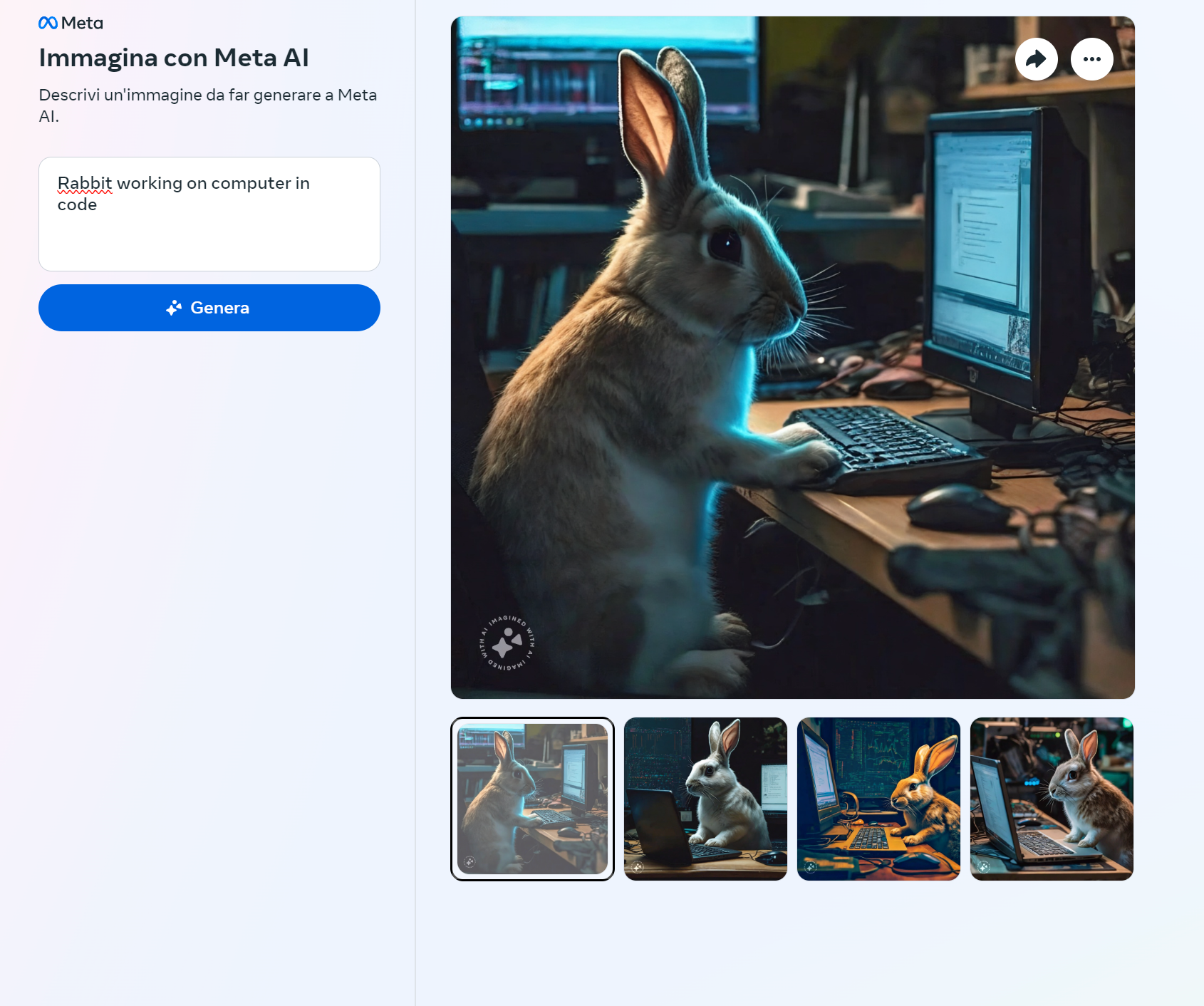Viewport: 1204px width, 1006px height.
Task: Click the Meta infinity logo icon
Action: (48, 24)
